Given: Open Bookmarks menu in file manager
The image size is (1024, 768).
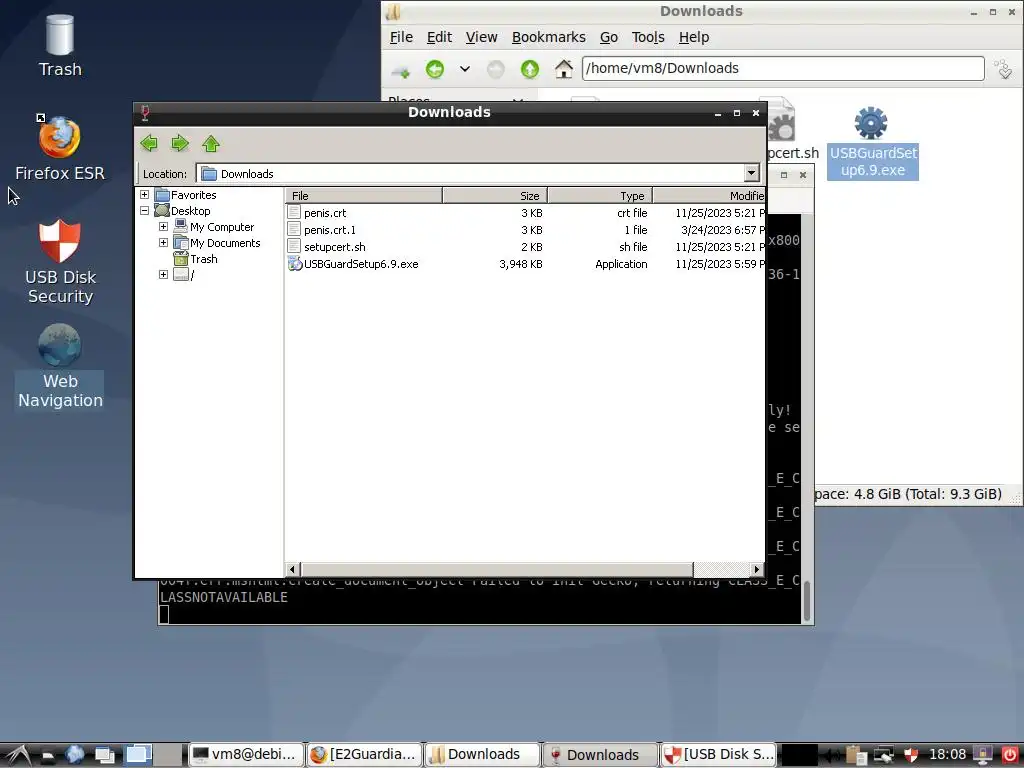Looking at the screenshot, I should click(549, 37).
